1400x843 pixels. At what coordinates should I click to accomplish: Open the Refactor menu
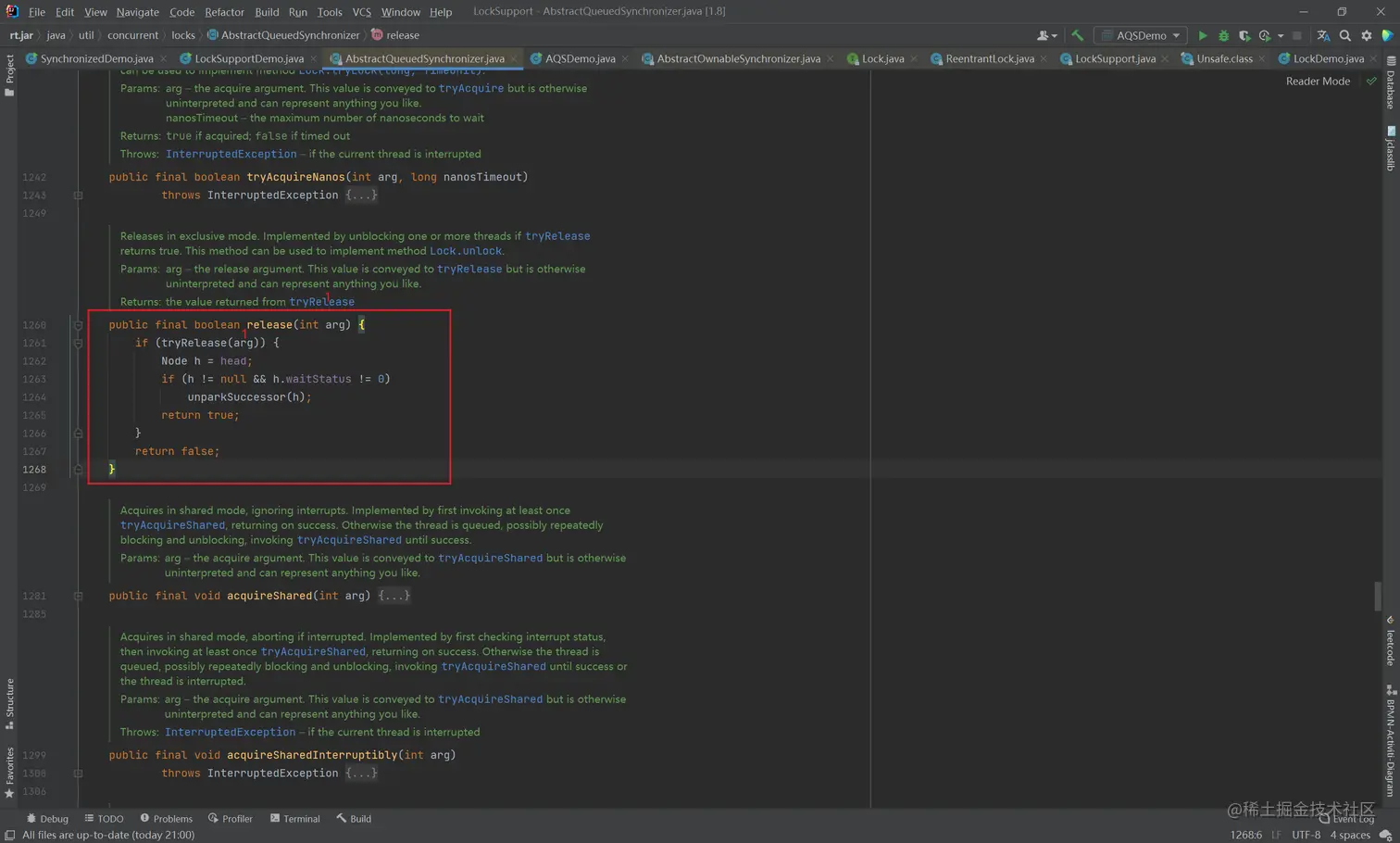[x=224, y=12]
